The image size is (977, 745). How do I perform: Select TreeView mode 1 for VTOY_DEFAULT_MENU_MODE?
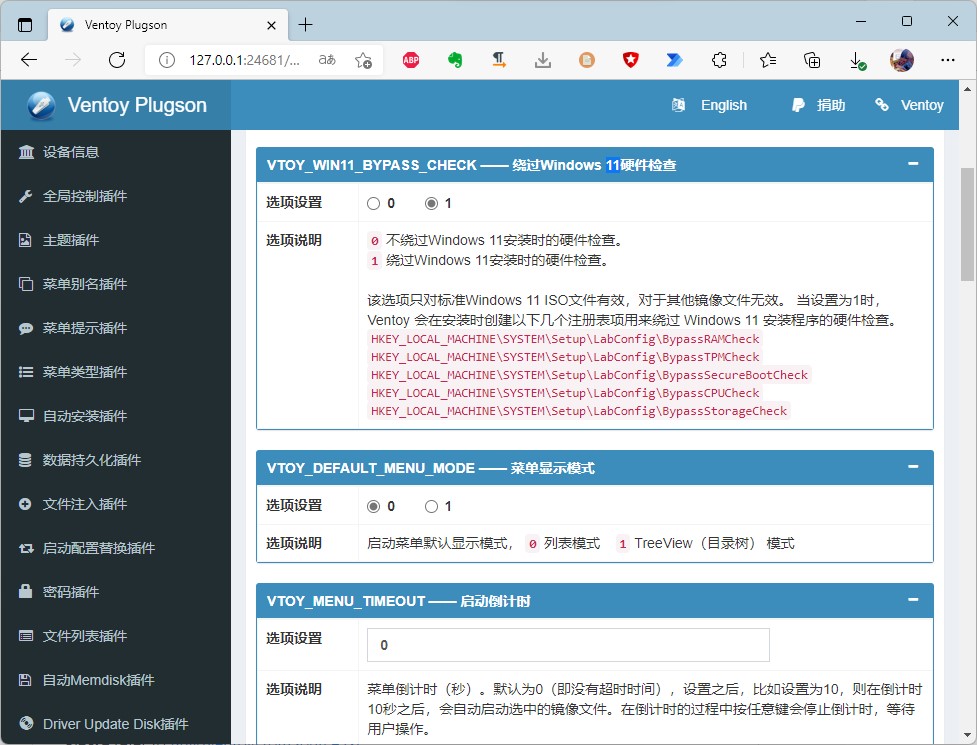click(x=432, y=507)
